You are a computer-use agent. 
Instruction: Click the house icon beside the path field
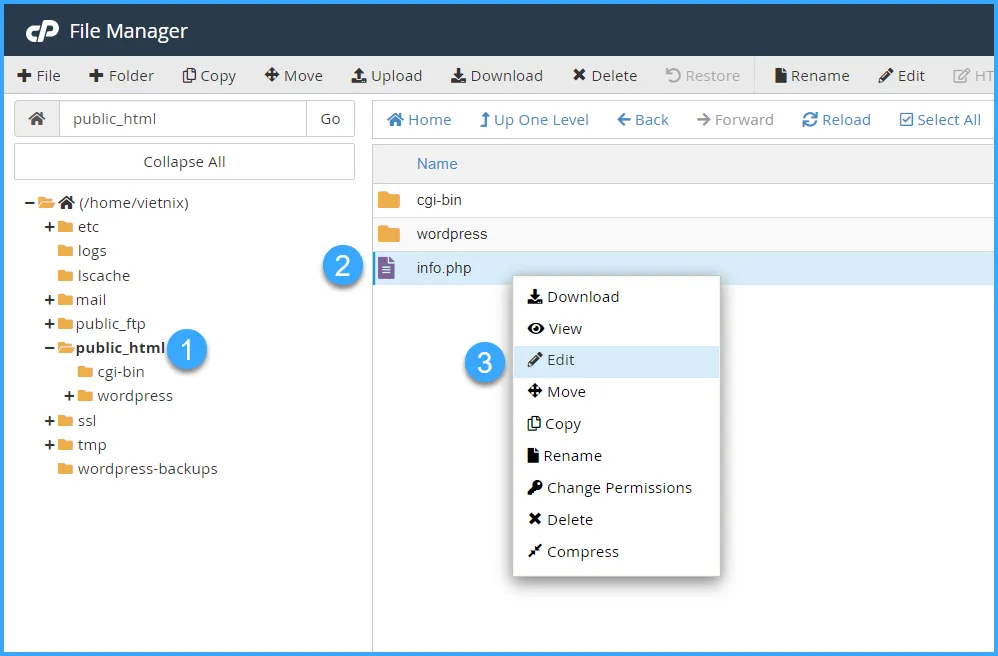coord(36,118)
